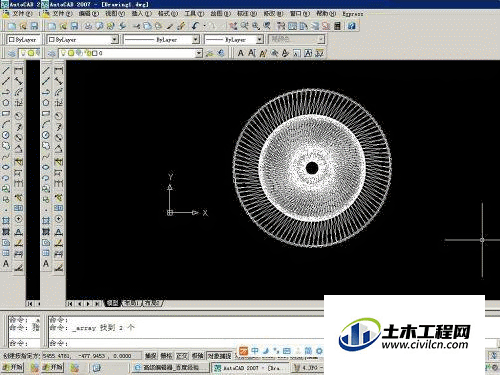The image size is (500, 375).
Task: Toggle 栅格 grid display in status bar
Action: 166,356
